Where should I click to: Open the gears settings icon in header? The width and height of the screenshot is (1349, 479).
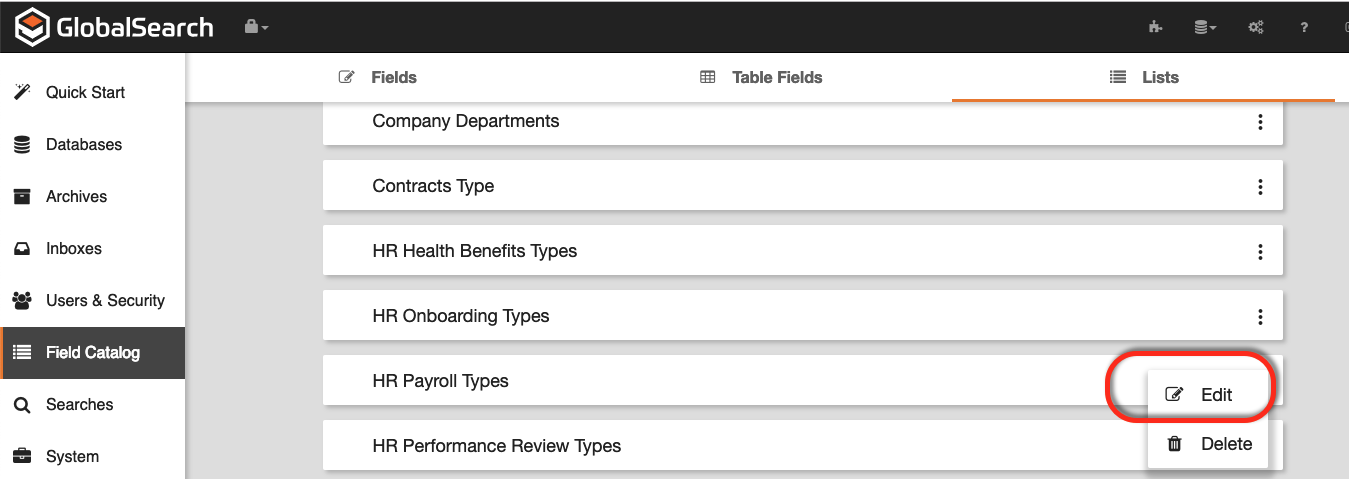click(1256, 27)
